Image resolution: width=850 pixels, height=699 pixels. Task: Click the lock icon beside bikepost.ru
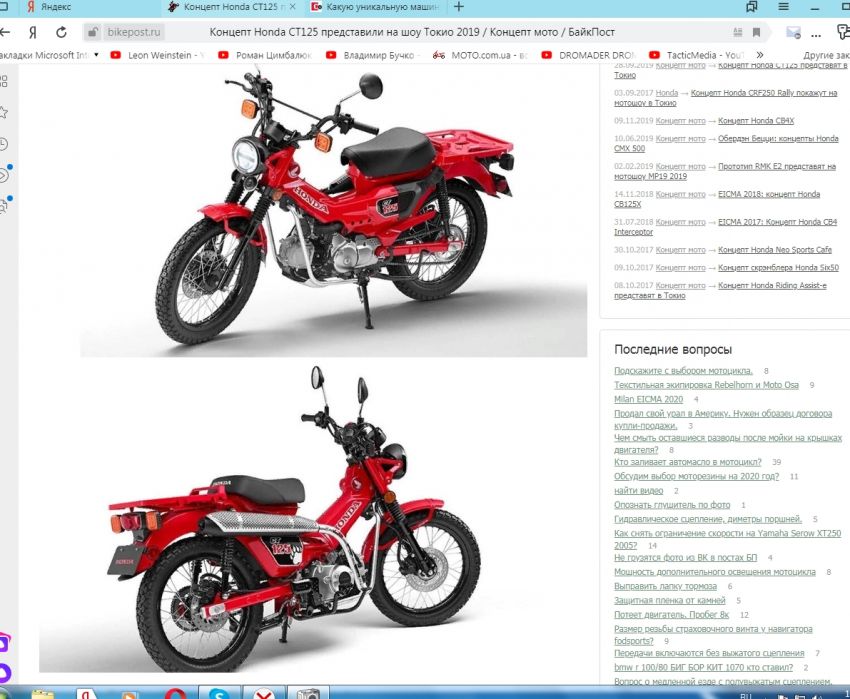(x=93, y=32)
